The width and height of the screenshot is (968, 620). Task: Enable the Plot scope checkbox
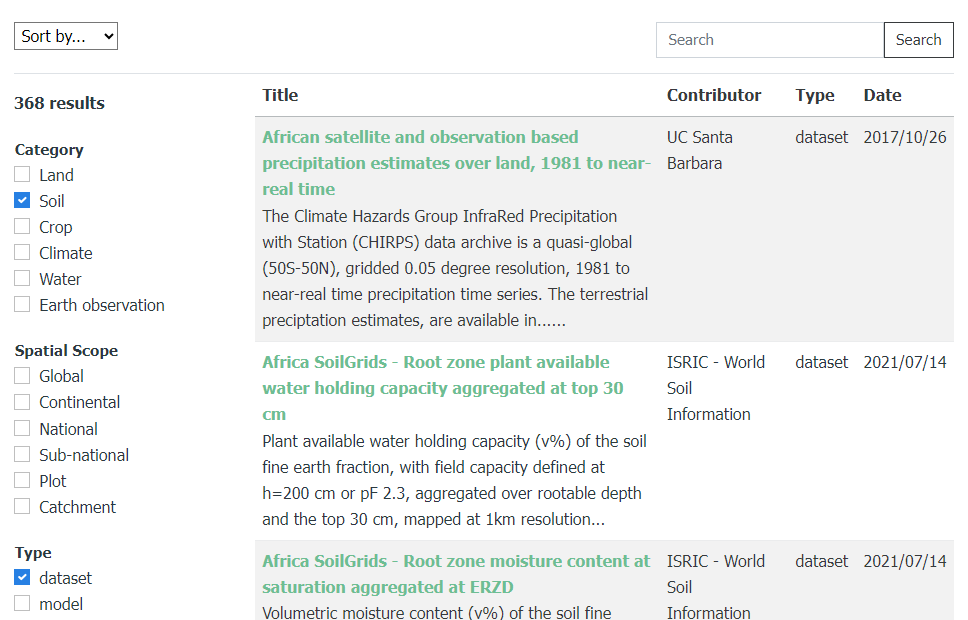tap(22, 481)
